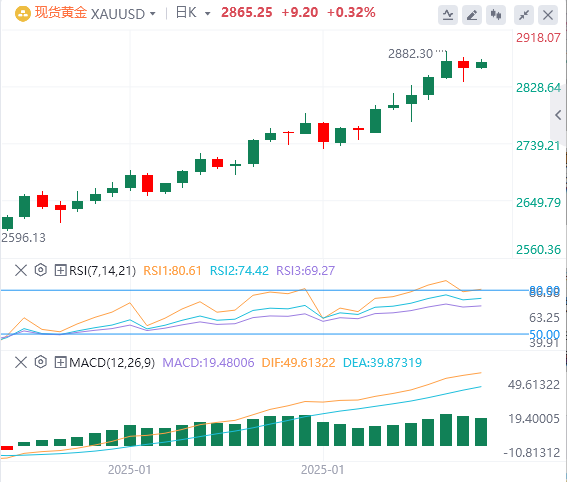Open the 日K timeframe dropdown
Image resolution: width=567 pixels, height=482 pixels.
point(193,13)
